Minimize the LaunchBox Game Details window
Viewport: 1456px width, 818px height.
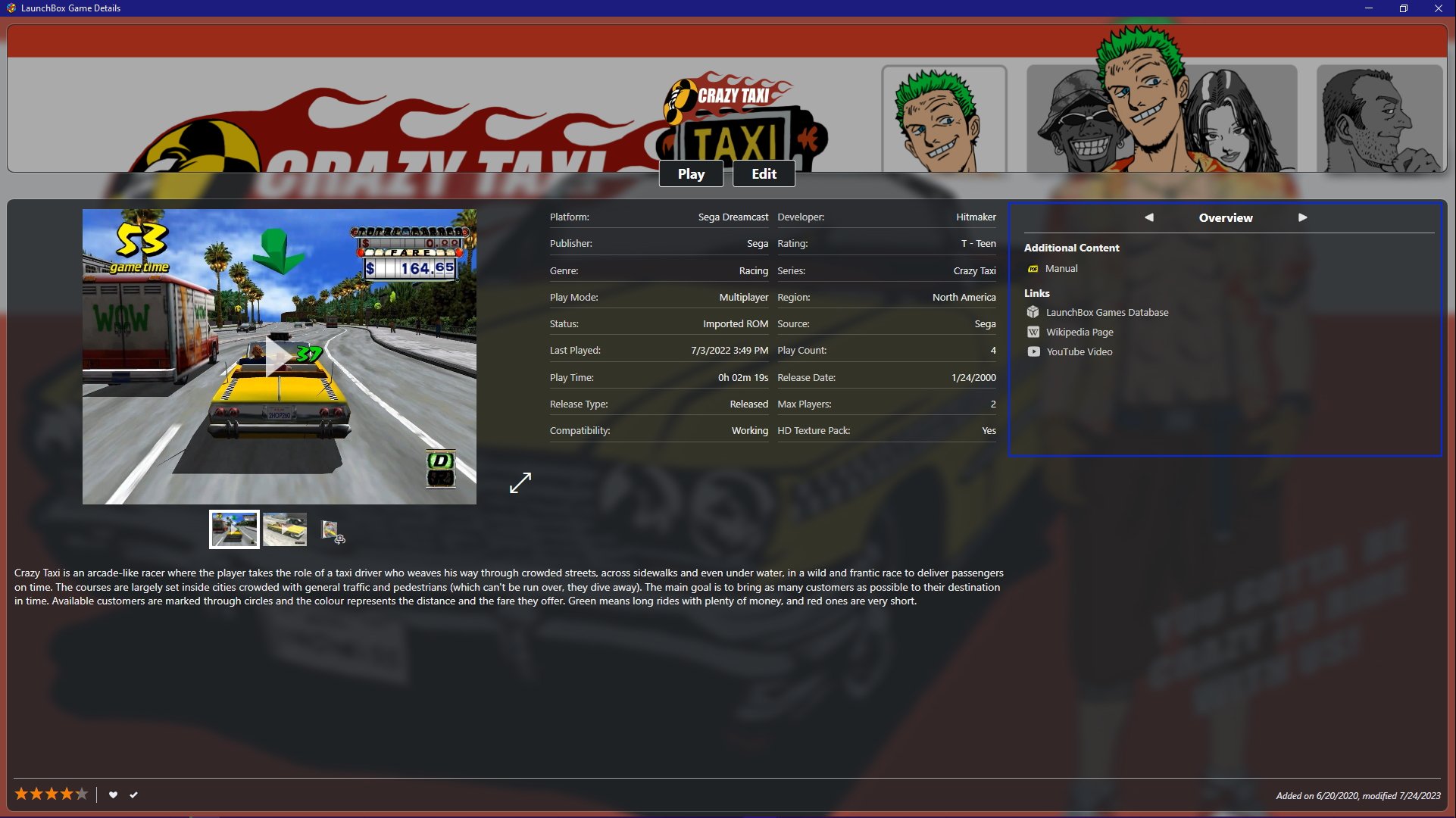point(1368,8)
